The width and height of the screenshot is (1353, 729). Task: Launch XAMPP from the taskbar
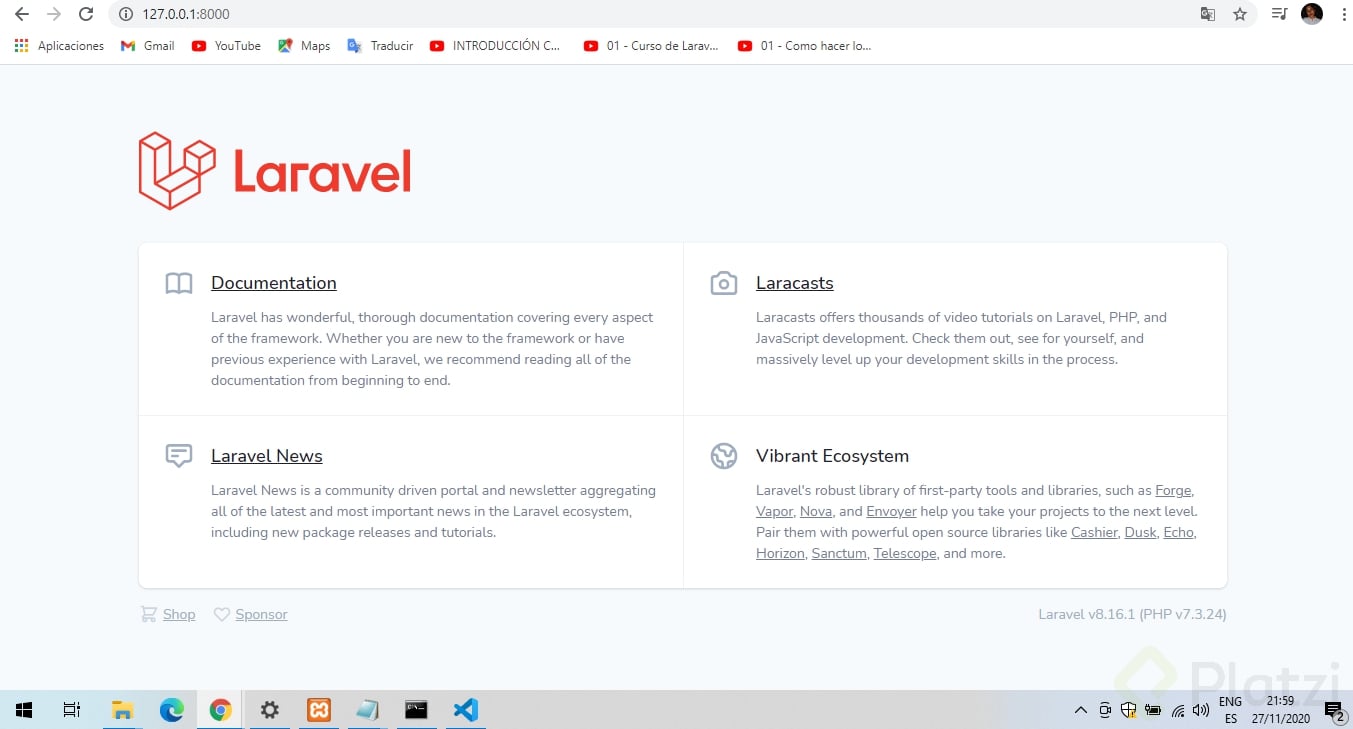318,710
